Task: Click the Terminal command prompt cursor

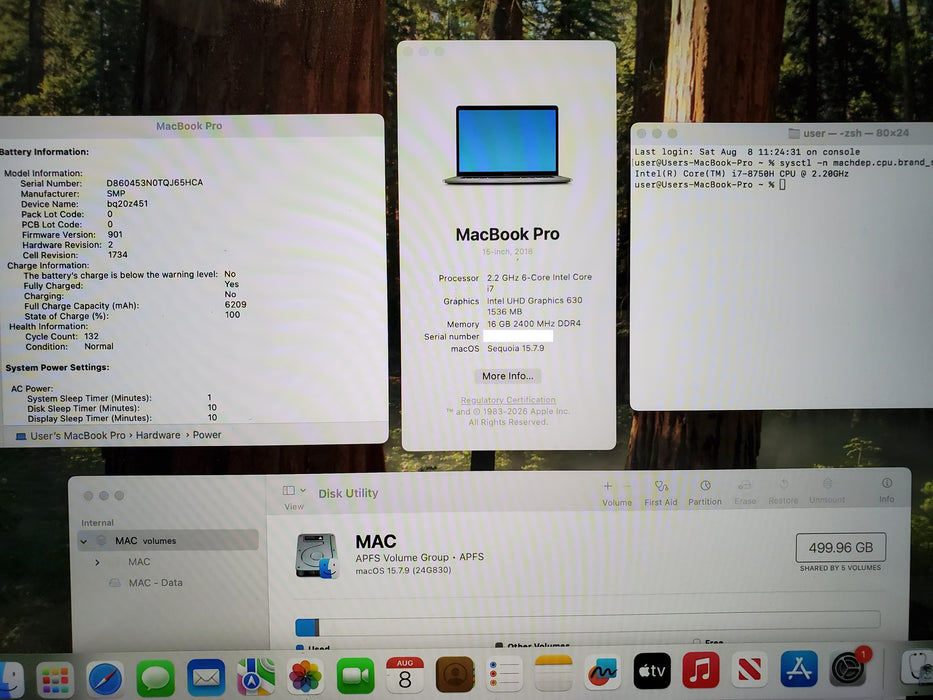Action: (782, 185)
